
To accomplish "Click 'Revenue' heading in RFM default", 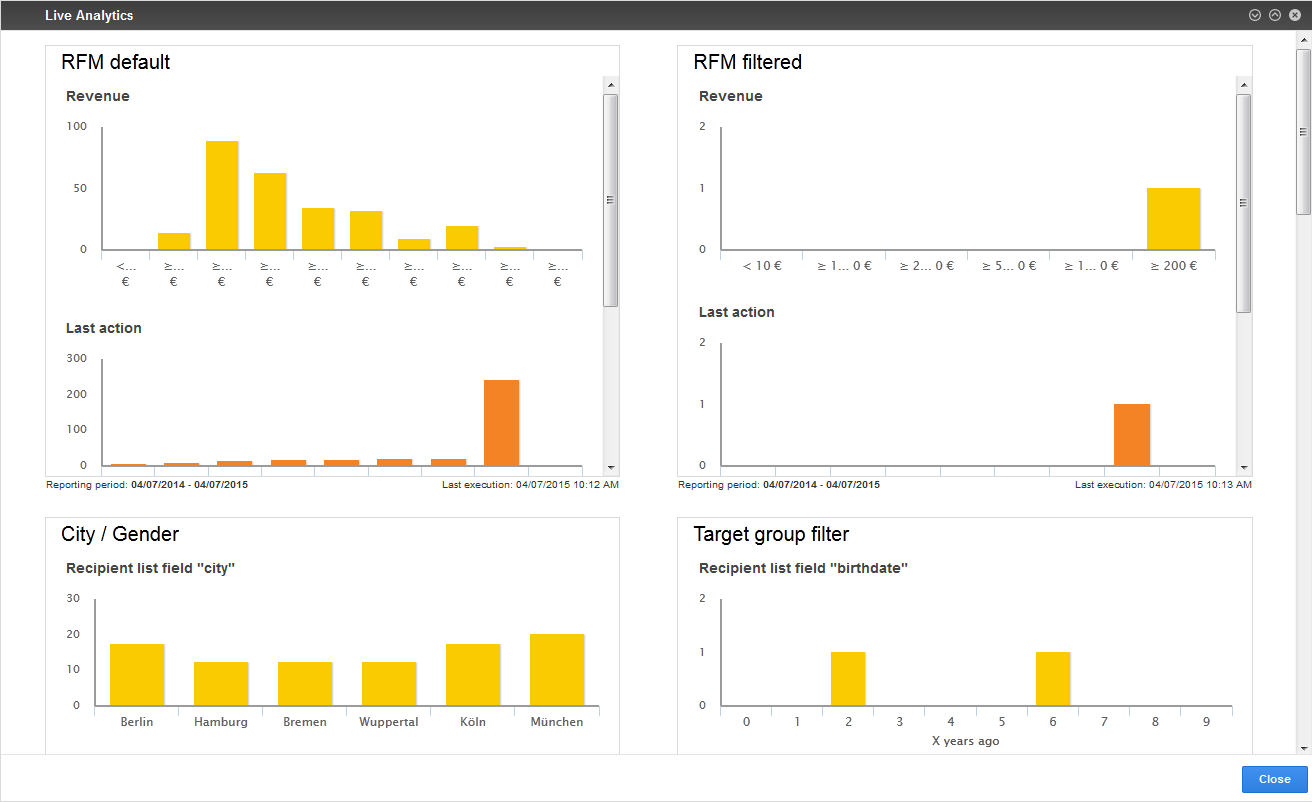I will 98,96.
